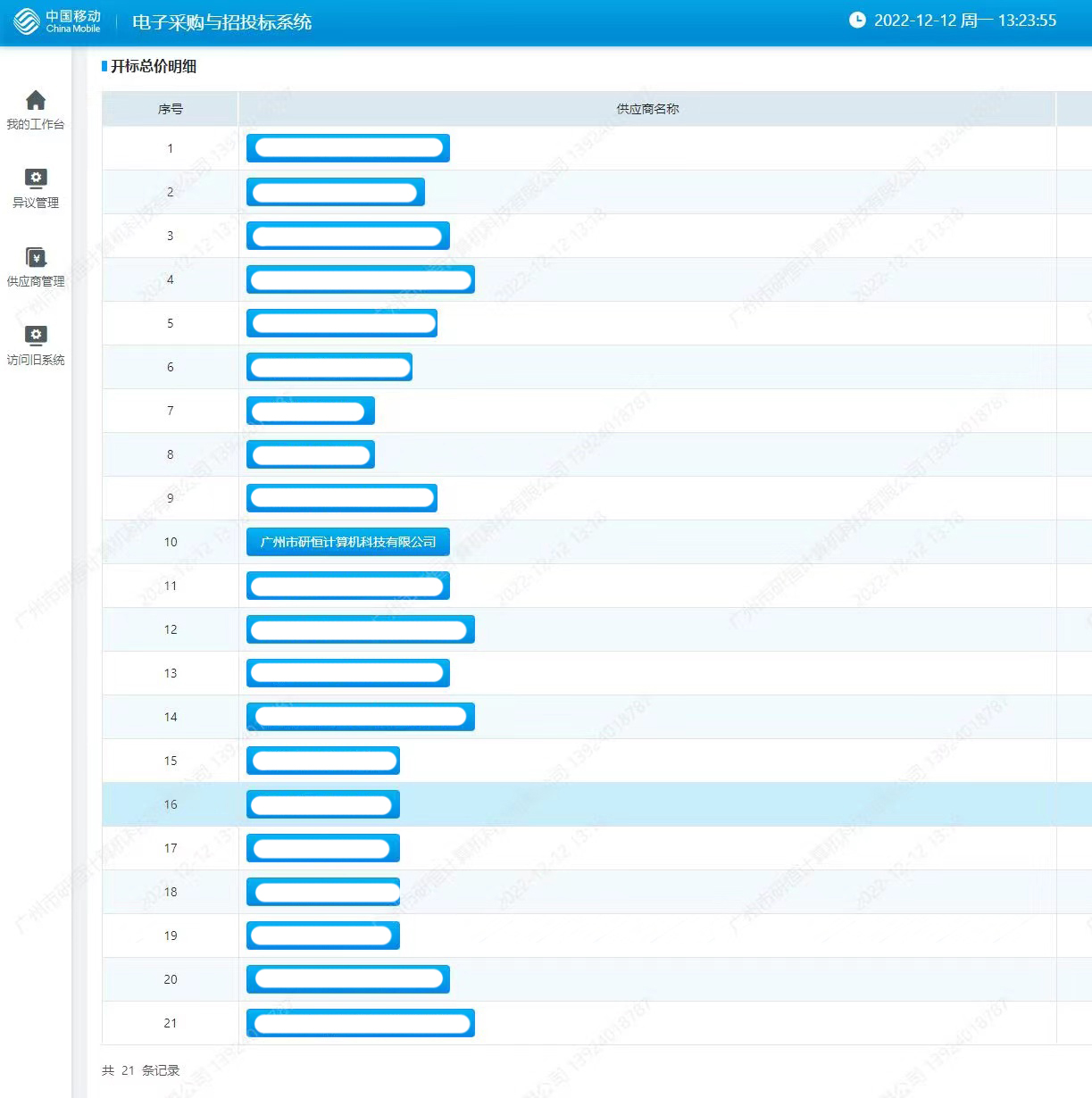Open the highlighted row 16 supplier button
This screenshot has height=1098, width=1092.
coord(322,804)
